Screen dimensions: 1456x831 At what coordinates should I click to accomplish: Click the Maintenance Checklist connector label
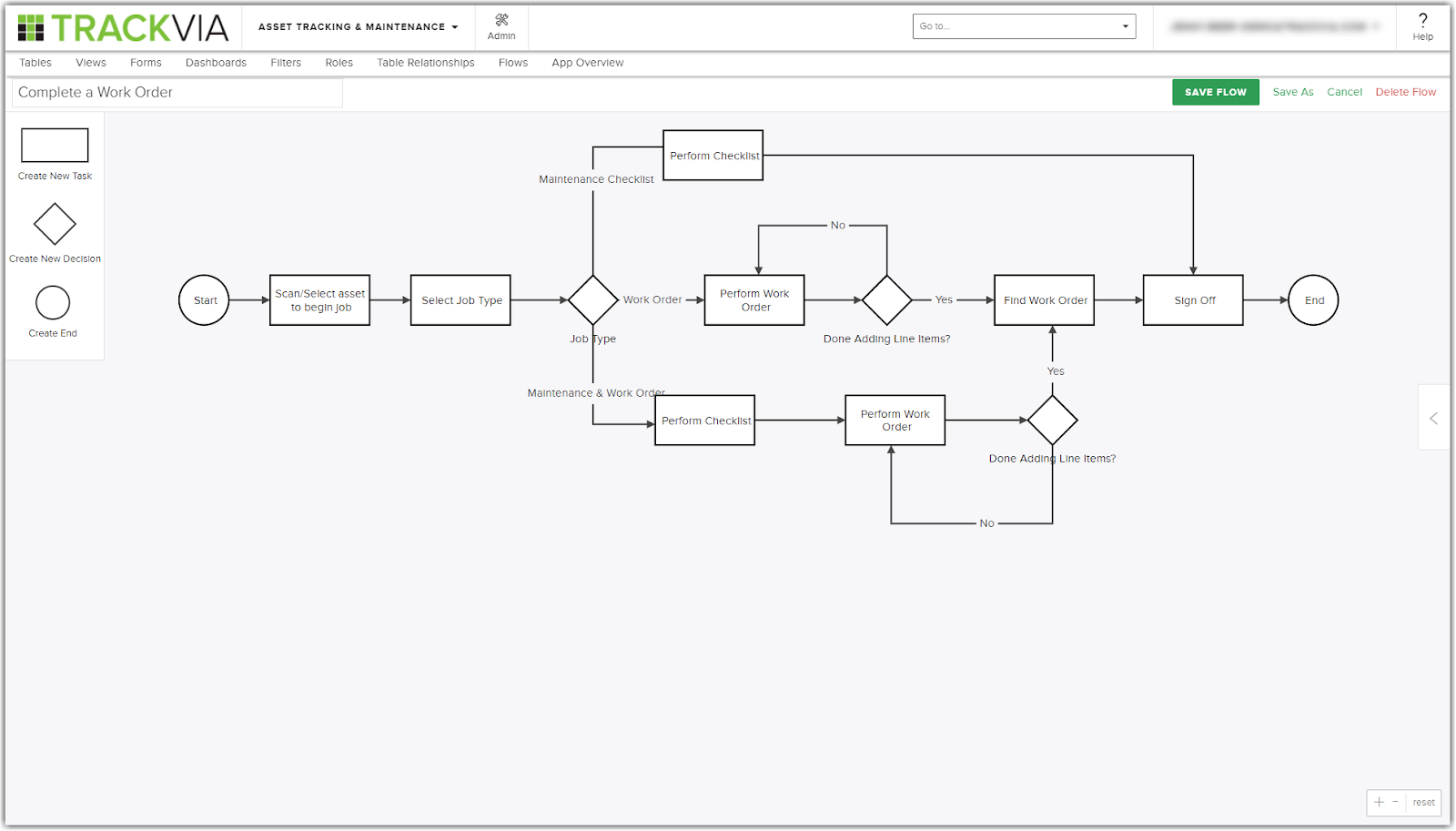coord(596,179)
